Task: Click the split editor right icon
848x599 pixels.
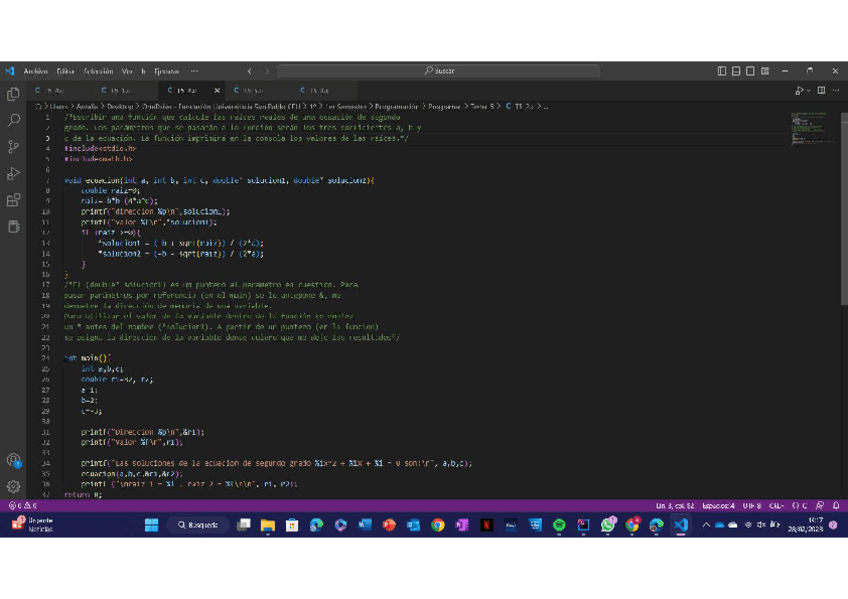Action: pyautogui.click(x=821, y=90)
